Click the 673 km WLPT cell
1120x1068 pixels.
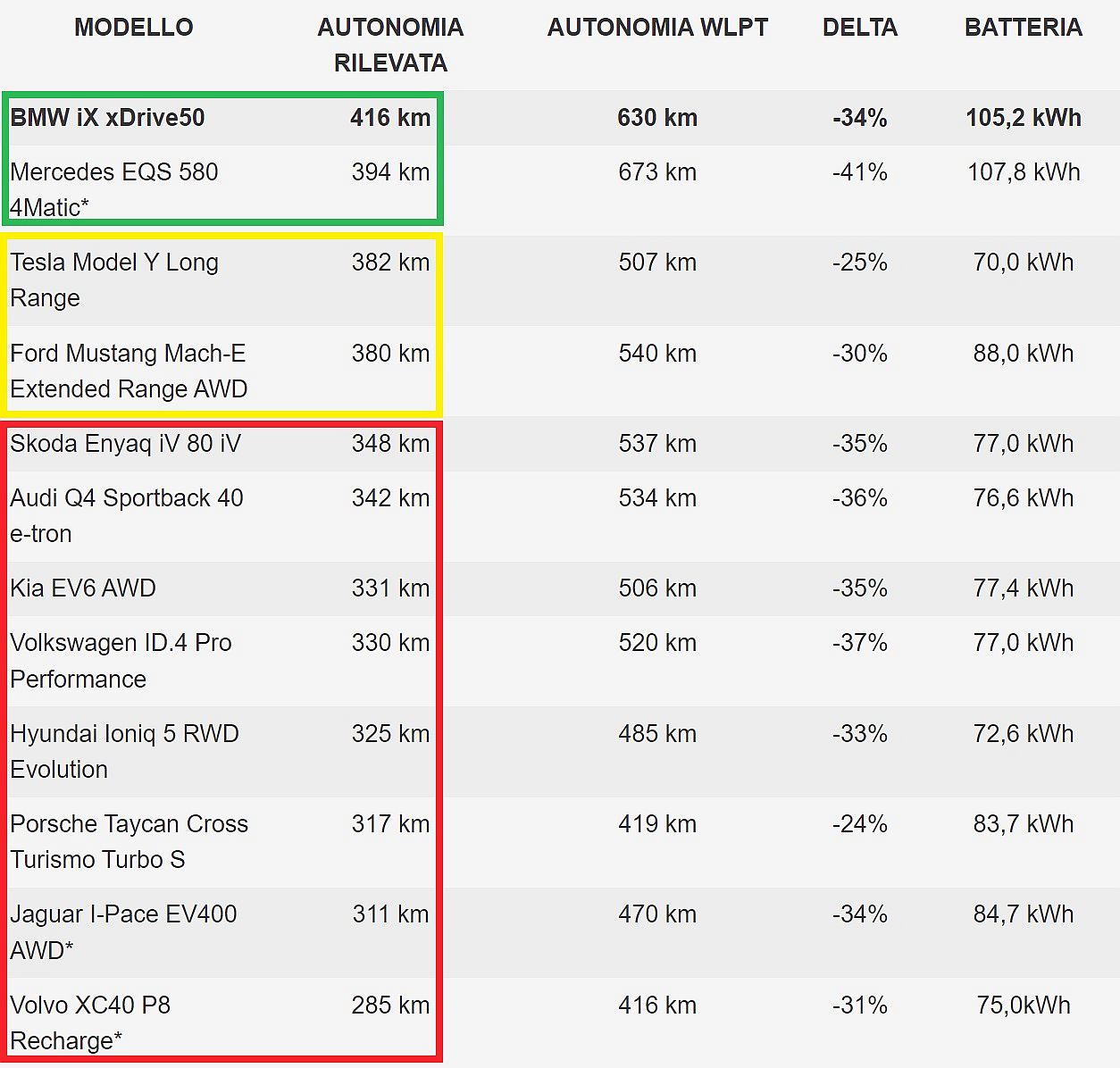(657, 171)
